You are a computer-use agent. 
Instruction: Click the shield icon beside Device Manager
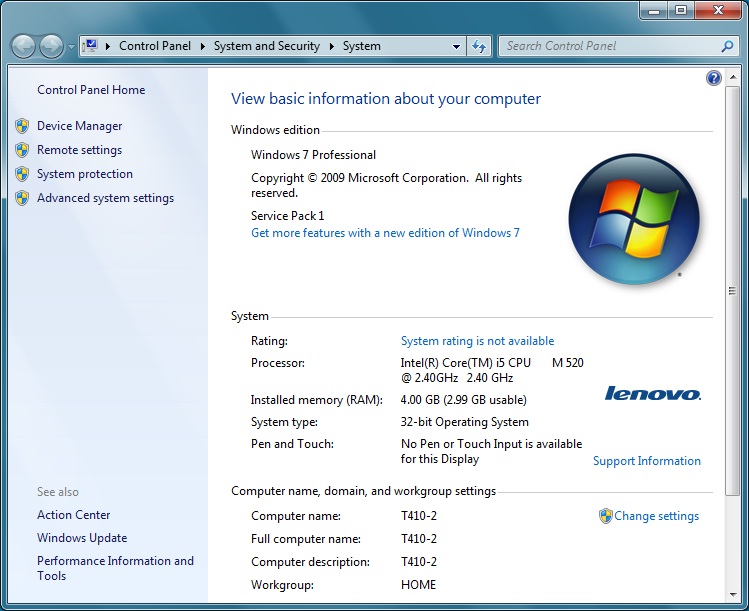click(x=22, y=126)
